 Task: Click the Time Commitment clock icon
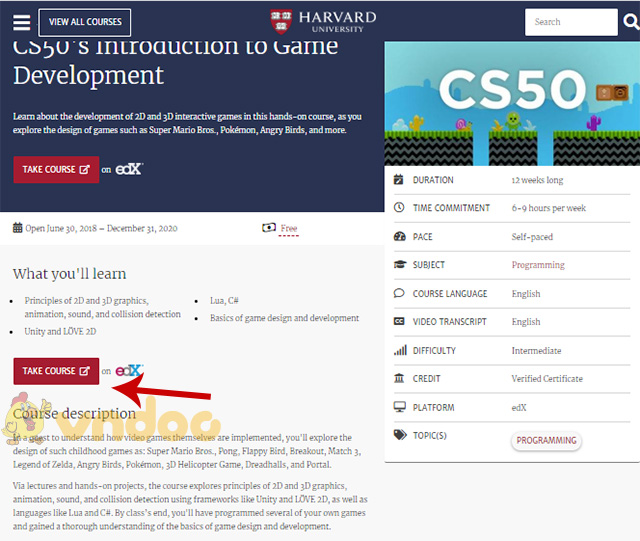[400, 208]
